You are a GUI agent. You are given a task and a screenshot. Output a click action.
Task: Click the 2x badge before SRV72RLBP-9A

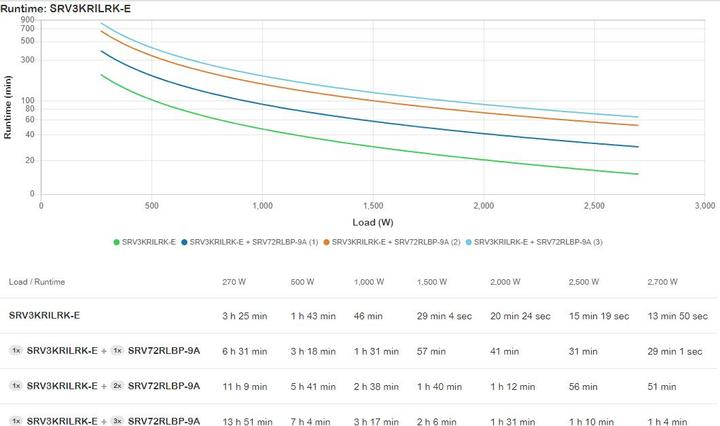[115, 385]
